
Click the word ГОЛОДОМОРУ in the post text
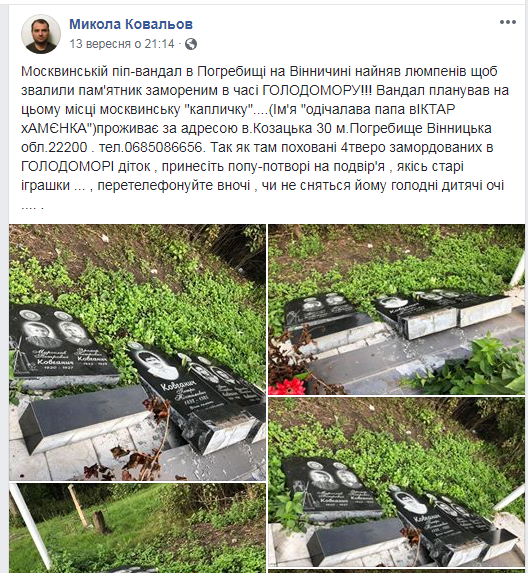pos(312,90)
